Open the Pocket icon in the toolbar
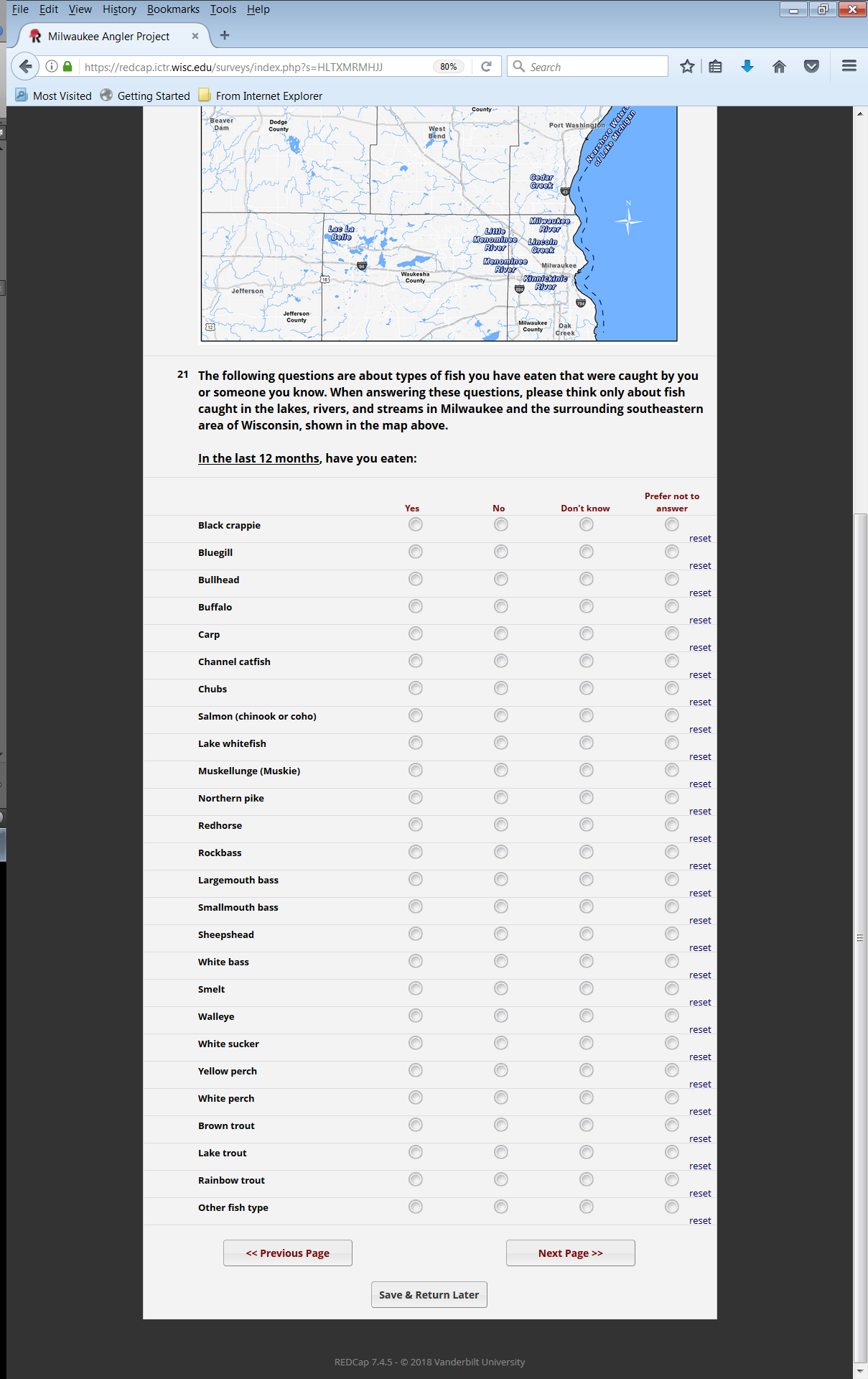The height and width of the screenshot is (1379, 868). 811,67
